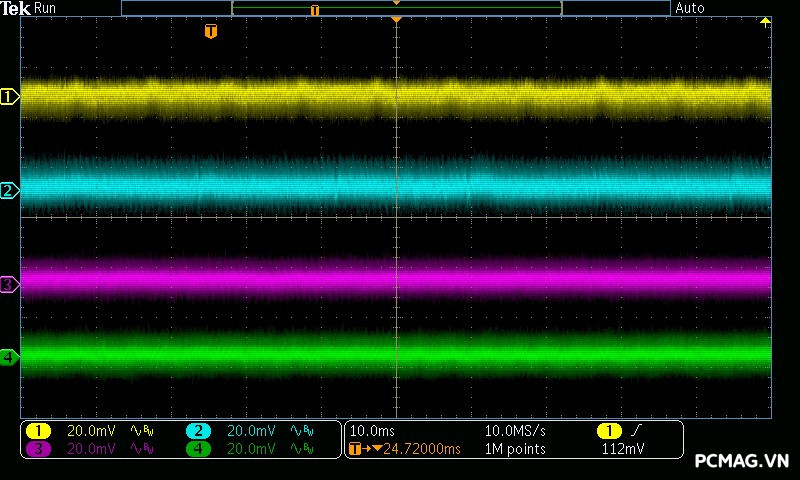The image size is (800, 480).
Task: Select the magenta channel 3 ground marker
Action: coord(10,285)
